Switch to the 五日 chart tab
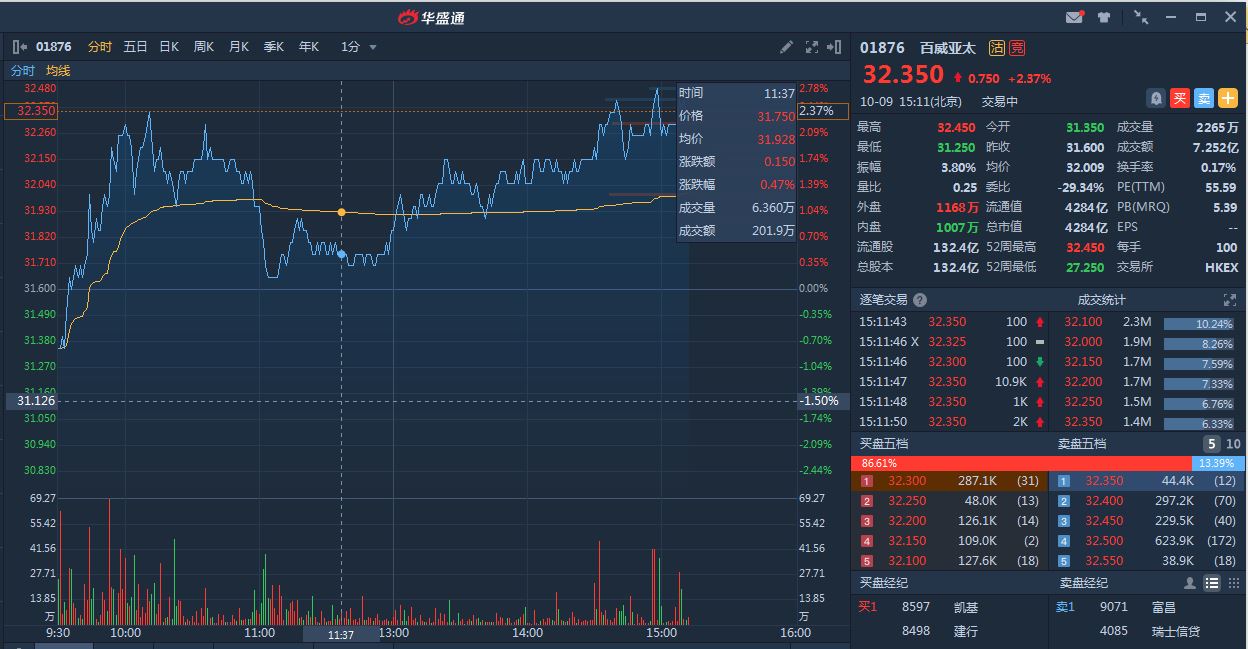Screen dimensions: 1248x649 click(x=135, y=47)
